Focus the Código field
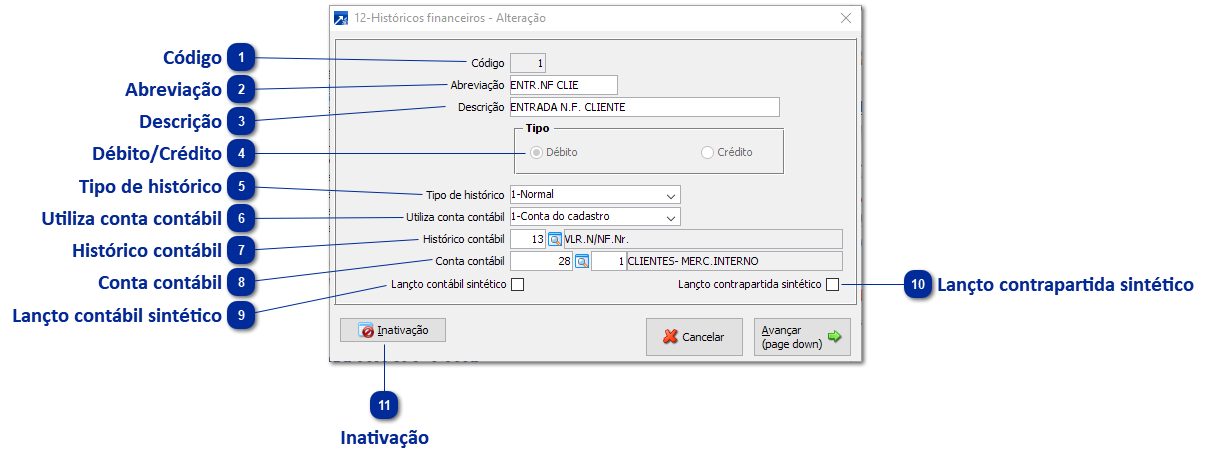 coord(528,63)
